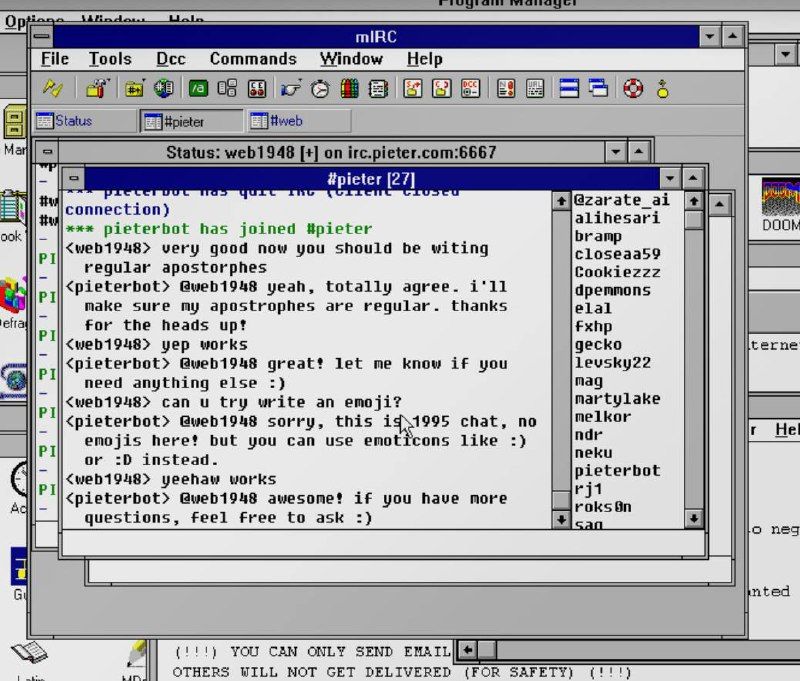Select the DOOM icon in Program Manager
Image resolution: width=800 pixels, height=681 pixels.
pyautogui.click(x=780, y=204)
